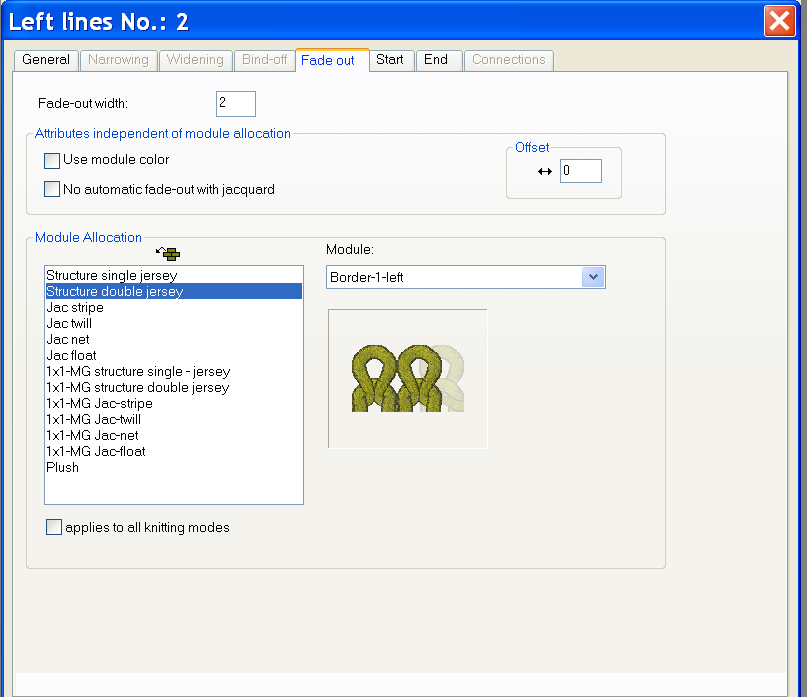Check applies to all knitting modes

54,528
